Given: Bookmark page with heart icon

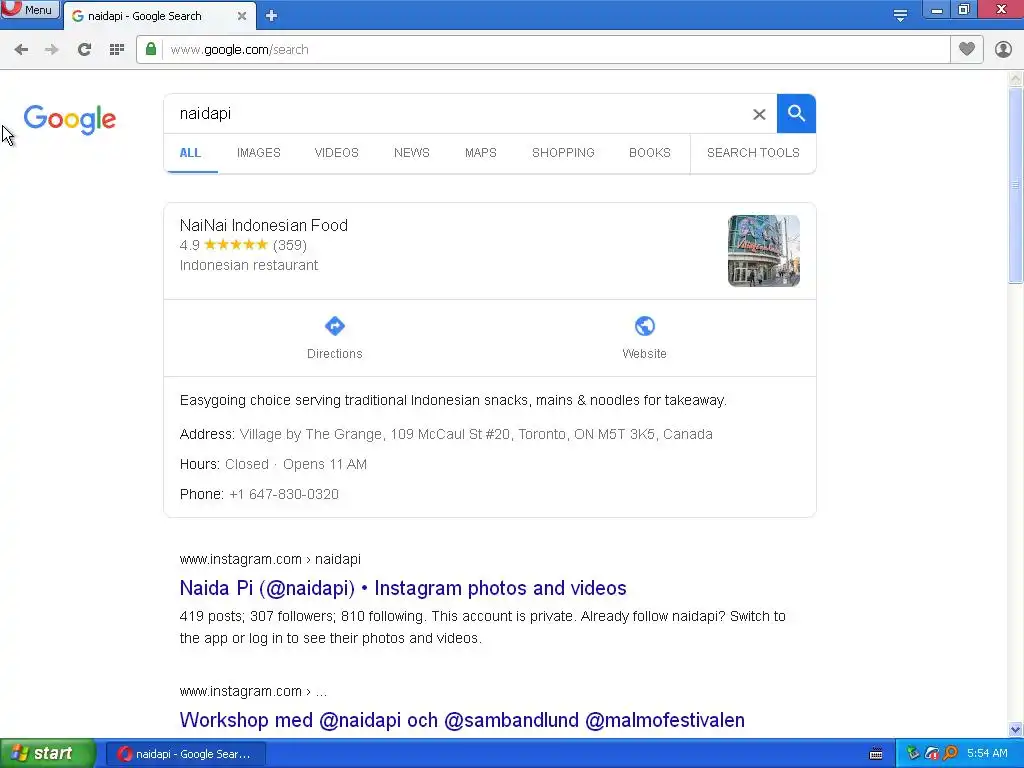Looking at the screenshot, I should [x=967, y=49].
